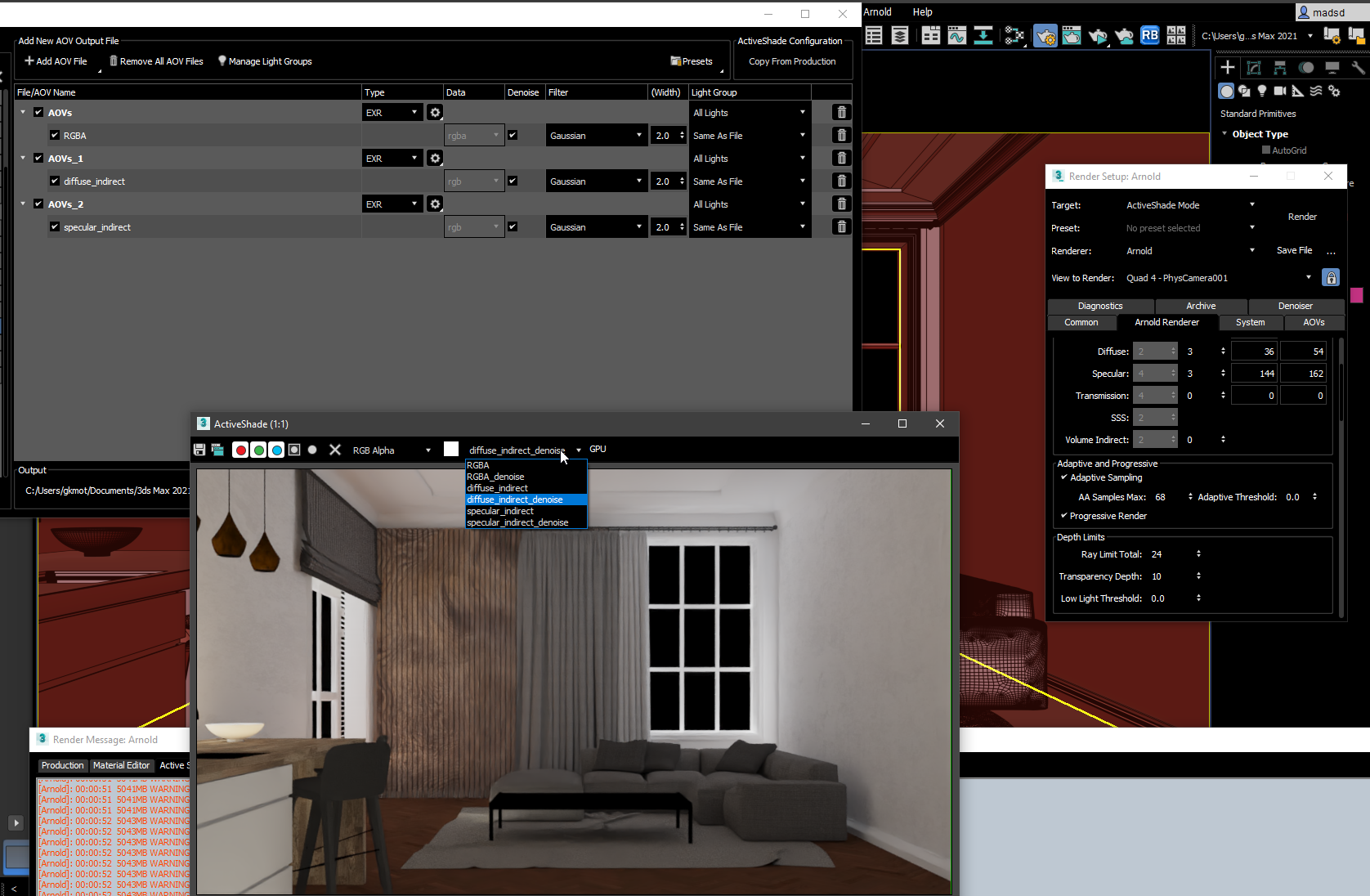Click the Render button in Render Setup
This screenshot has height=896, width=1370.
pos(1302,217)
